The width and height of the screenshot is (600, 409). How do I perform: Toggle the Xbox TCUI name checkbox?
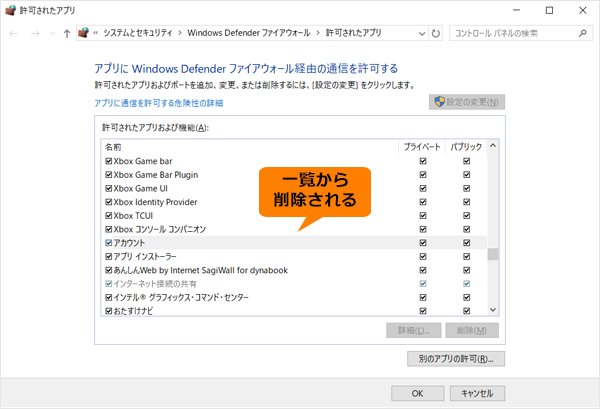tap(109, 216)
